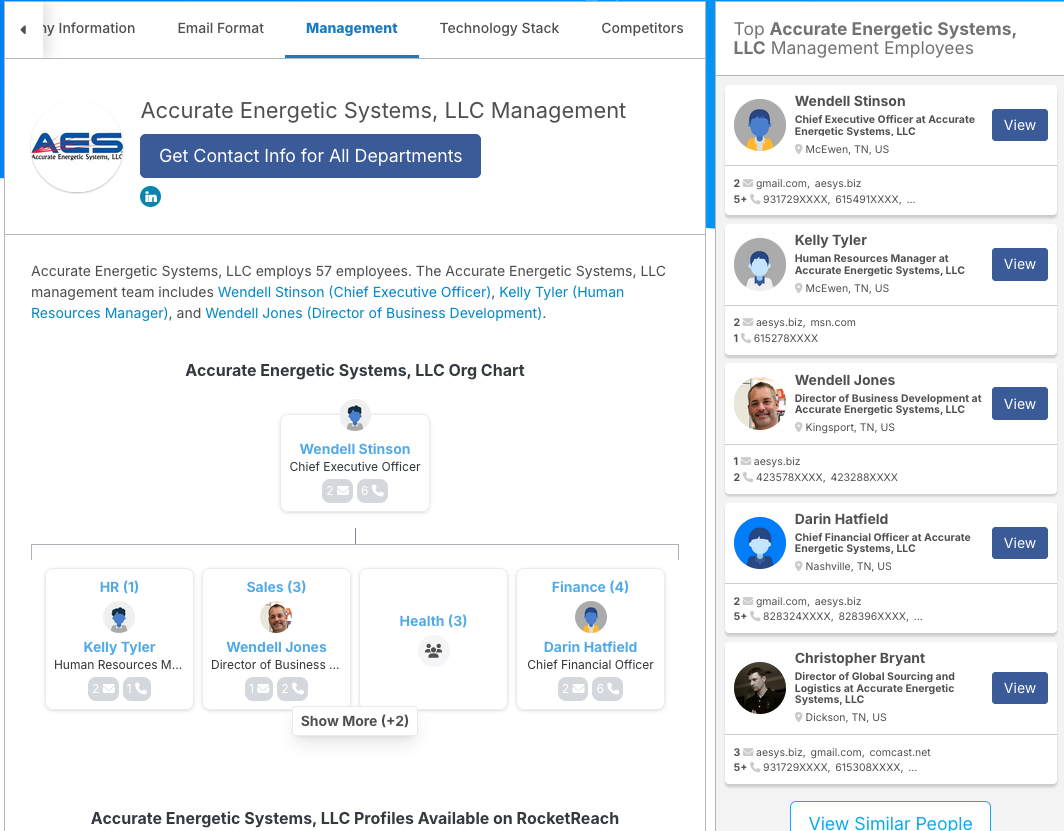This screenshot has width=1064, height=831.
Task: Click Wendell Jones photo in Sales card
Action: pos(276,617)
